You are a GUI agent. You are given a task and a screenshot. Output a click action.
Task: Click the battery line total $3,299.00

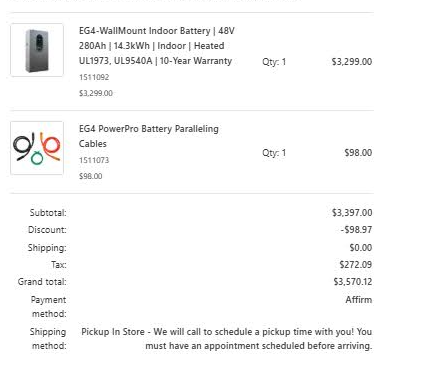(352, 62)
